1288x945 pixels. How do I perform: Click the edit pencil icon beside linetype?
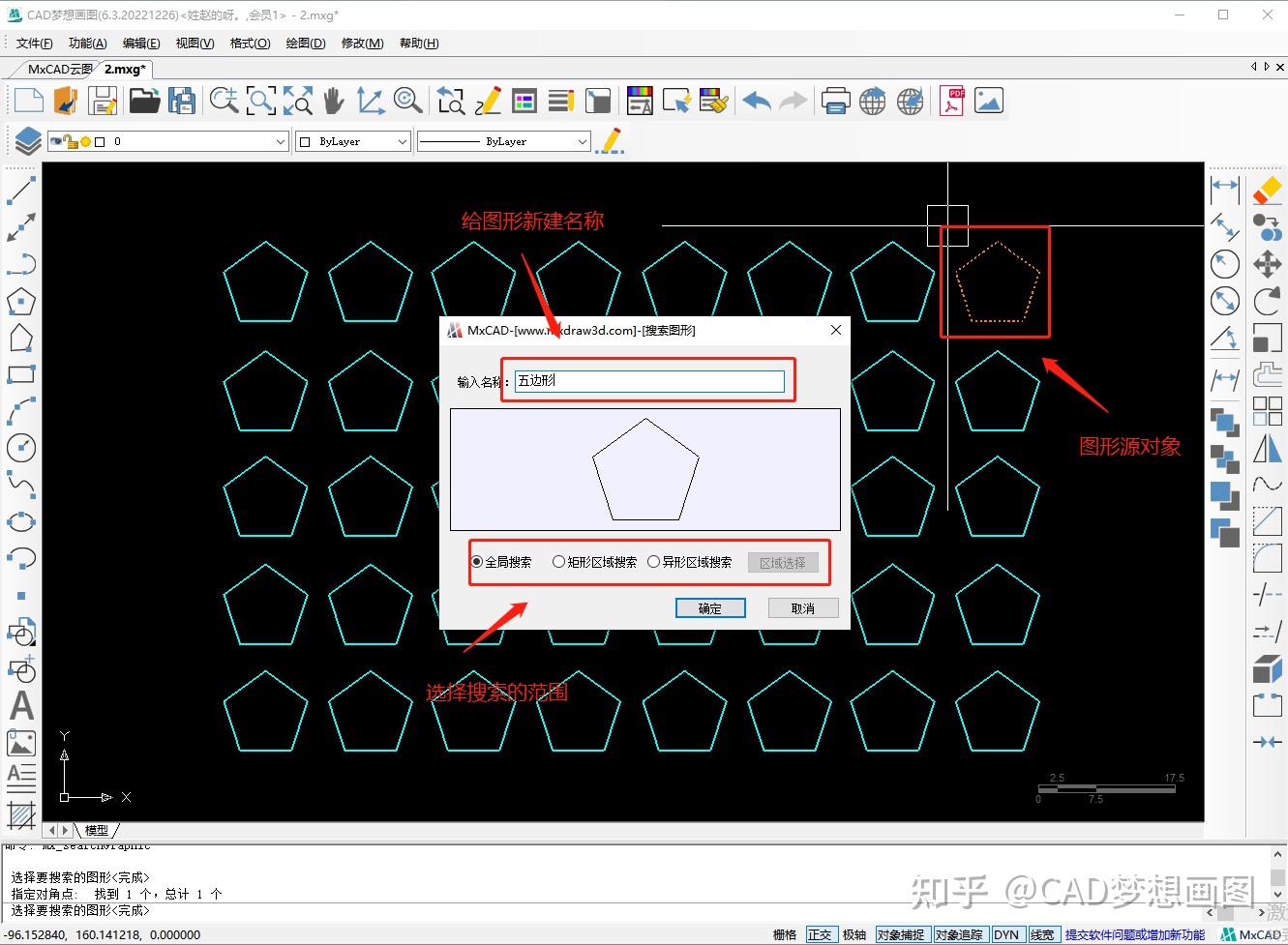610,141
